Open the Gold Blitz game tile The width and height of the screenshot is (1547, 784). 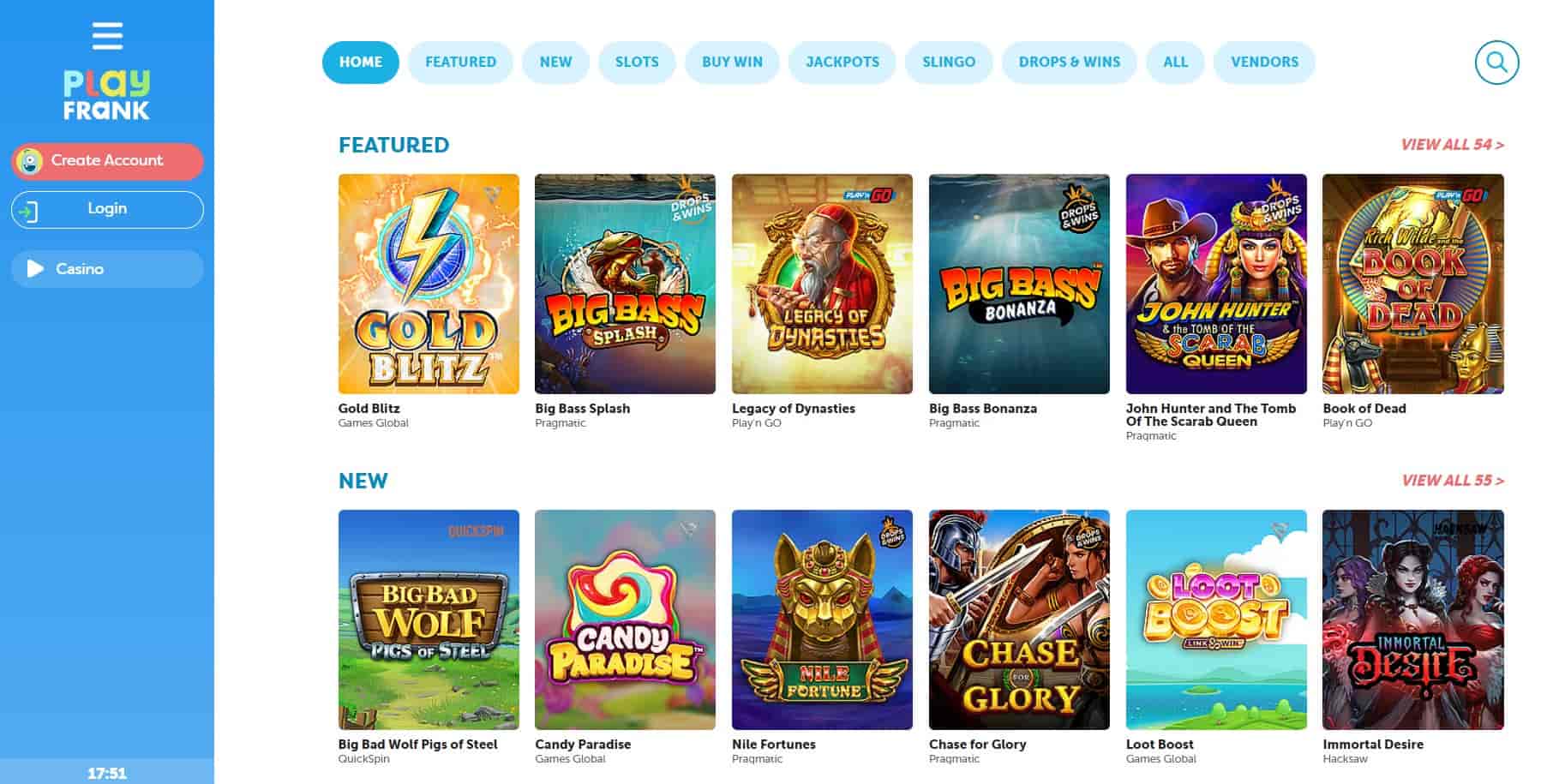pos(429,284)
